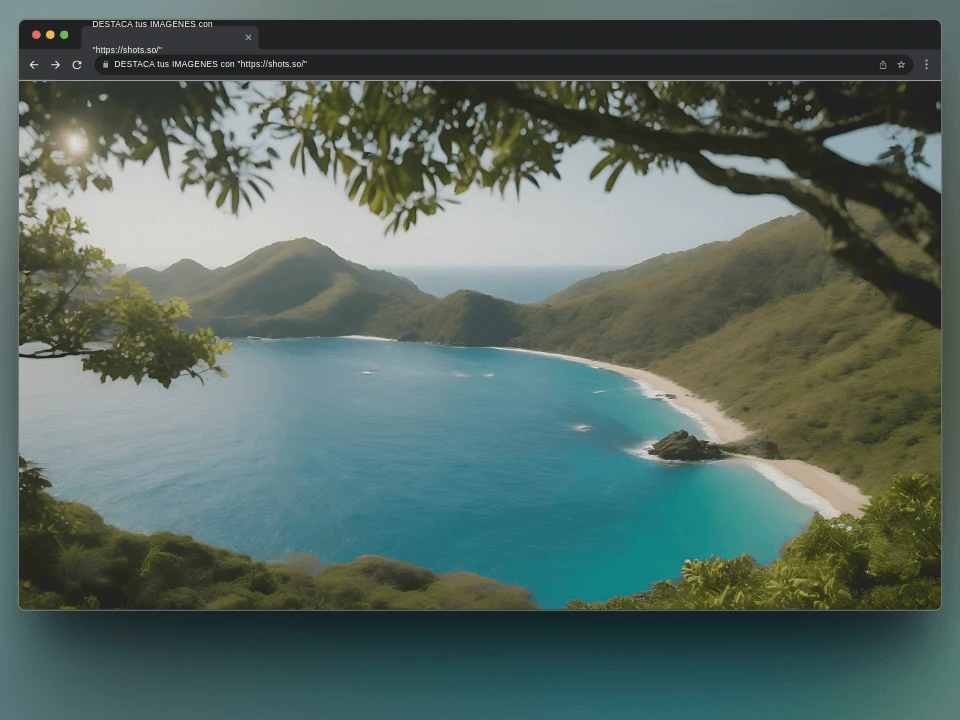Maximize window with the green button
This screenshot has width=960, height=720.
click(x=64, y=35)
